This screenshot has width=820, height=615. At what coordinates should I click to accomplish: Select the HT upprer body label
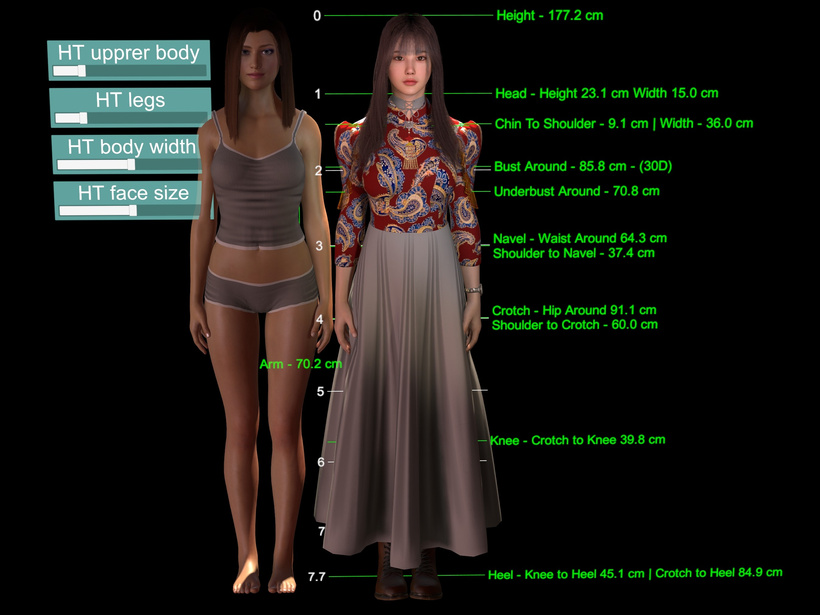click(x=128, y=53)
